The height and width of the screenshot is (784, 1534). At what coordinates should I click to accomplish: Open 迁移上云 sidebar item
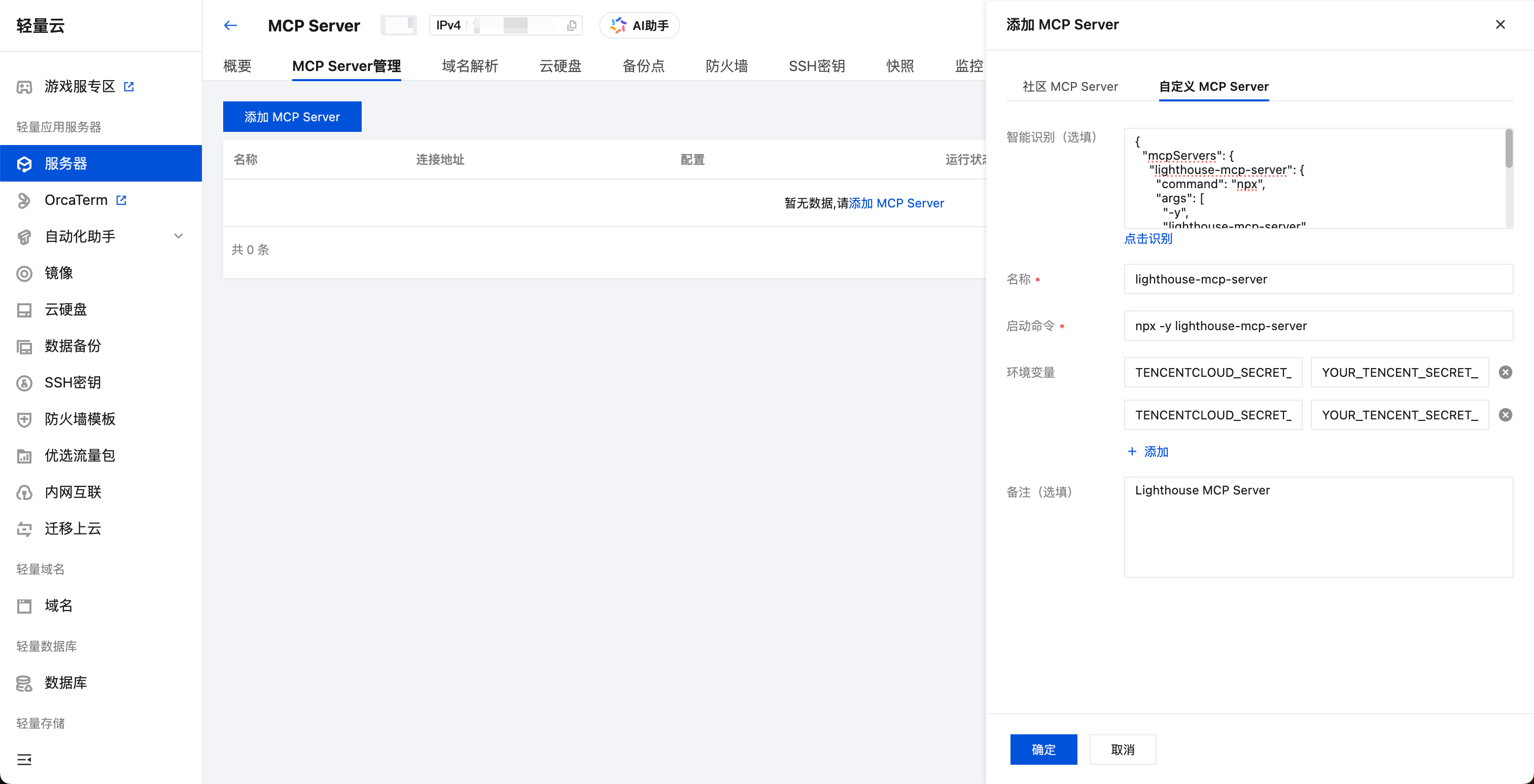pyautogui.click(x=73, y=528)
